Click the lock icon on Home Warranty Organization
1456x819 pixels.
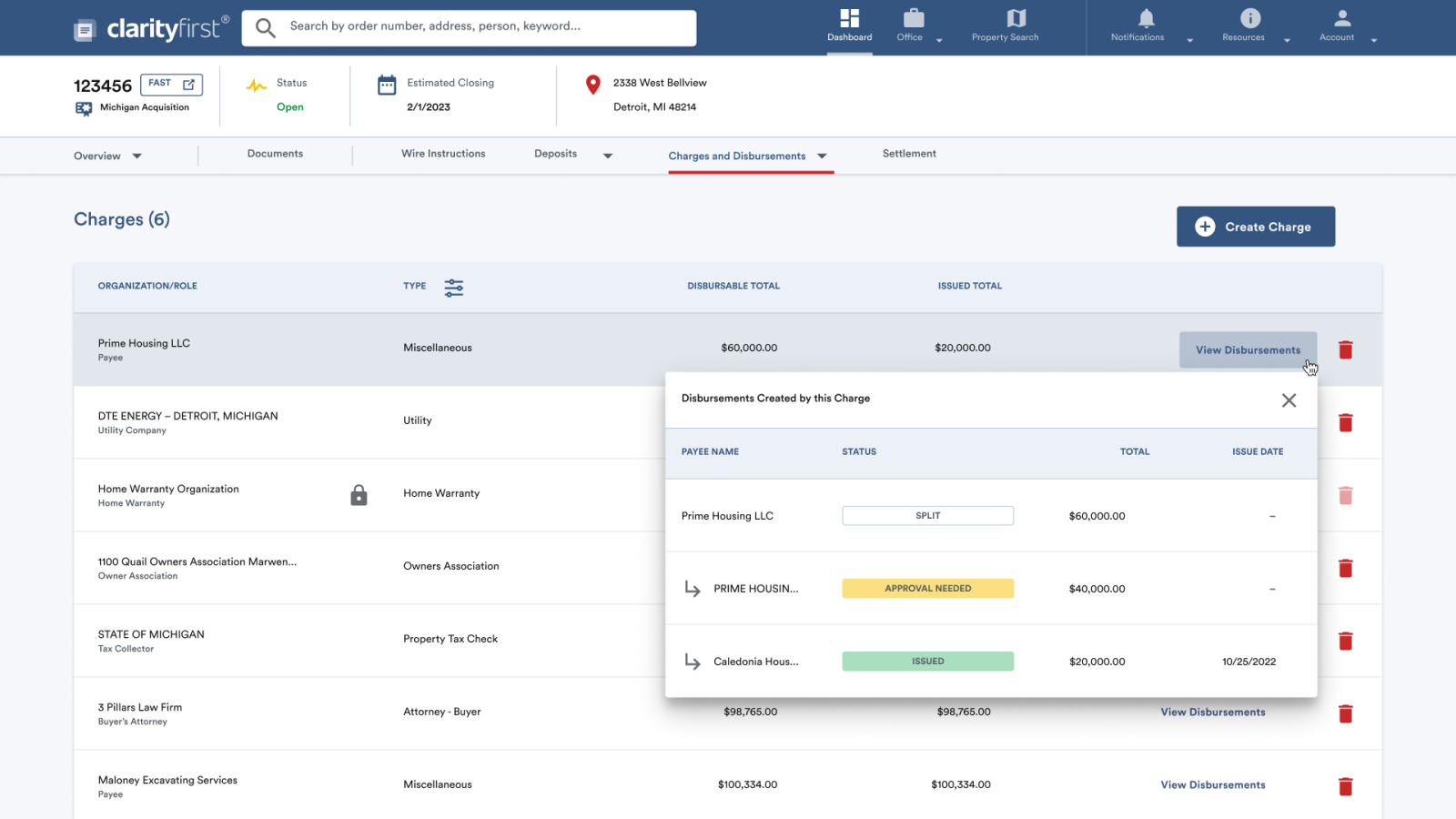point(359,495)
